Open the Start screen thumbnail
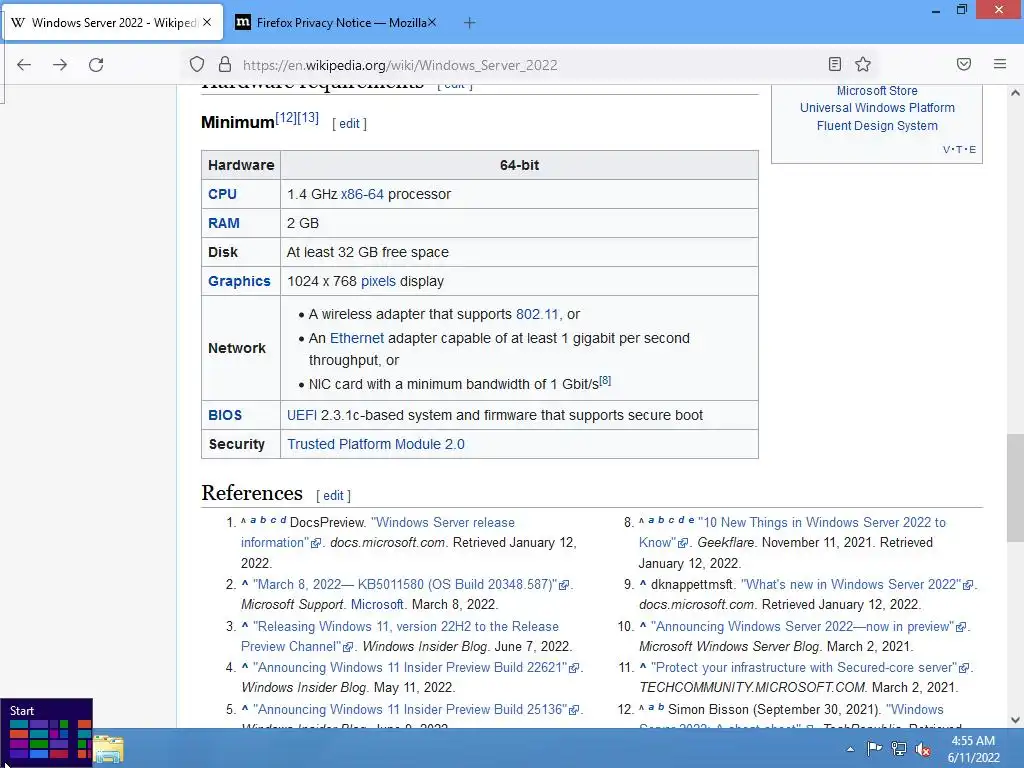The width and height of the screenshot is (1024, 768). pyautogui.click(x=46, y=732)
